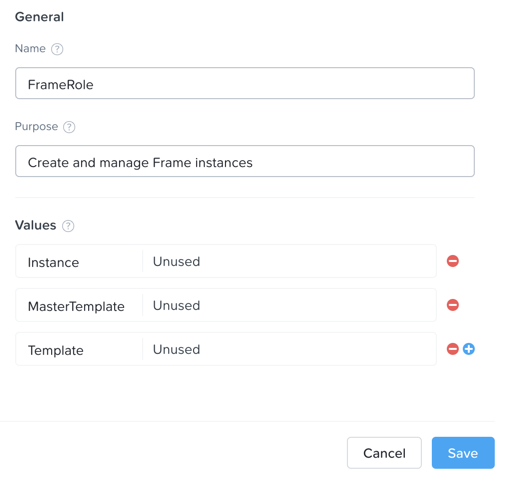
Task: Click the FrameRole name input field
Action: pyautogui.click(x=245, y=83)
